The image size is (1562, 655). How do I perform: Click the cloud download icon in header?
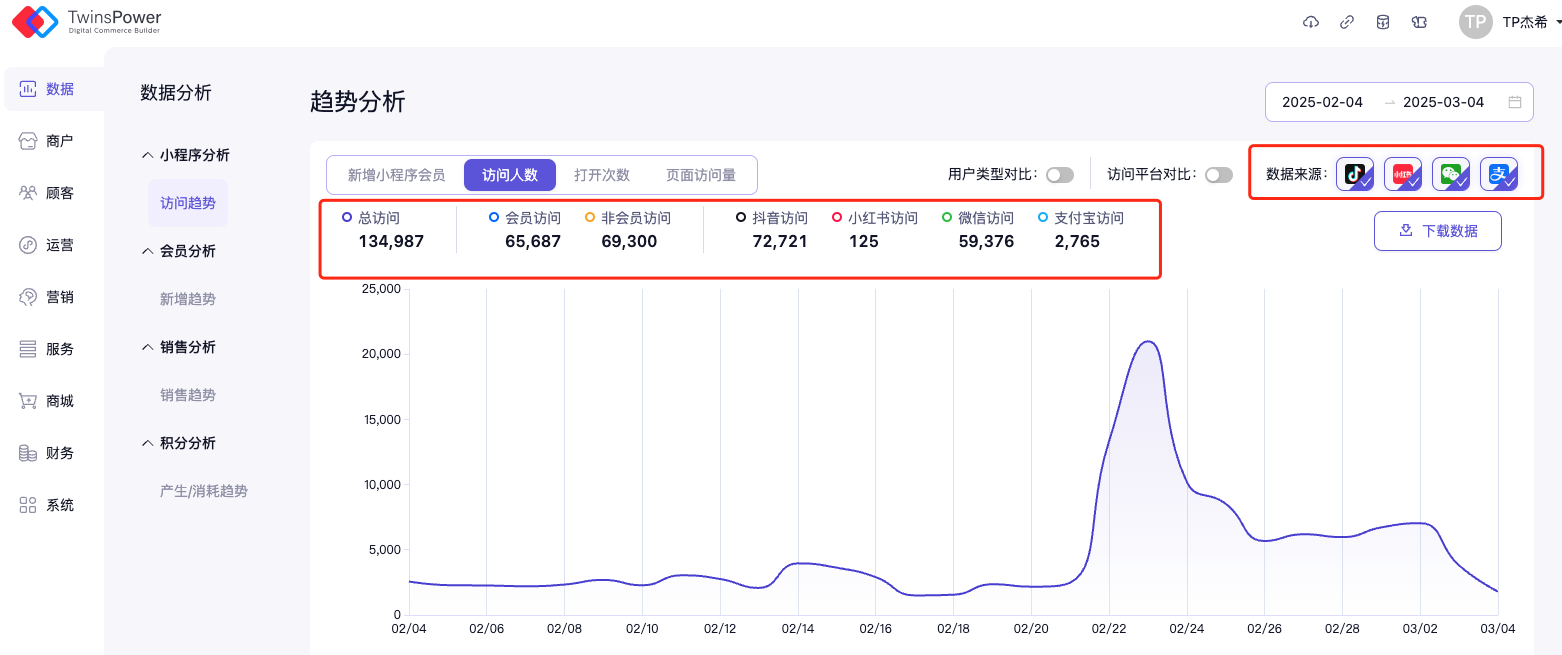(x=1311, y=22)
